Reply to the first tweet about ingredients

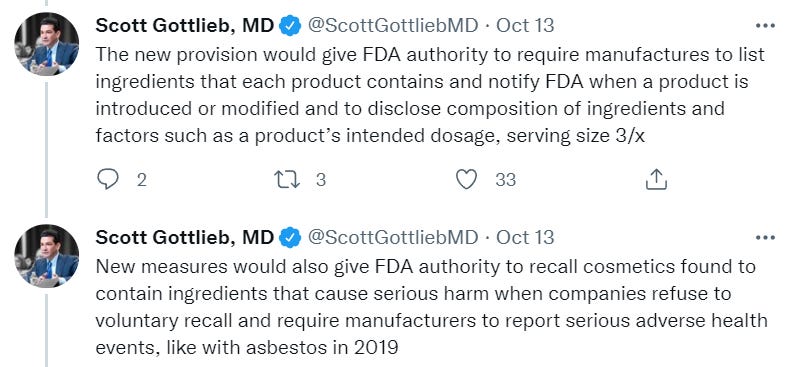coord(107,180)
